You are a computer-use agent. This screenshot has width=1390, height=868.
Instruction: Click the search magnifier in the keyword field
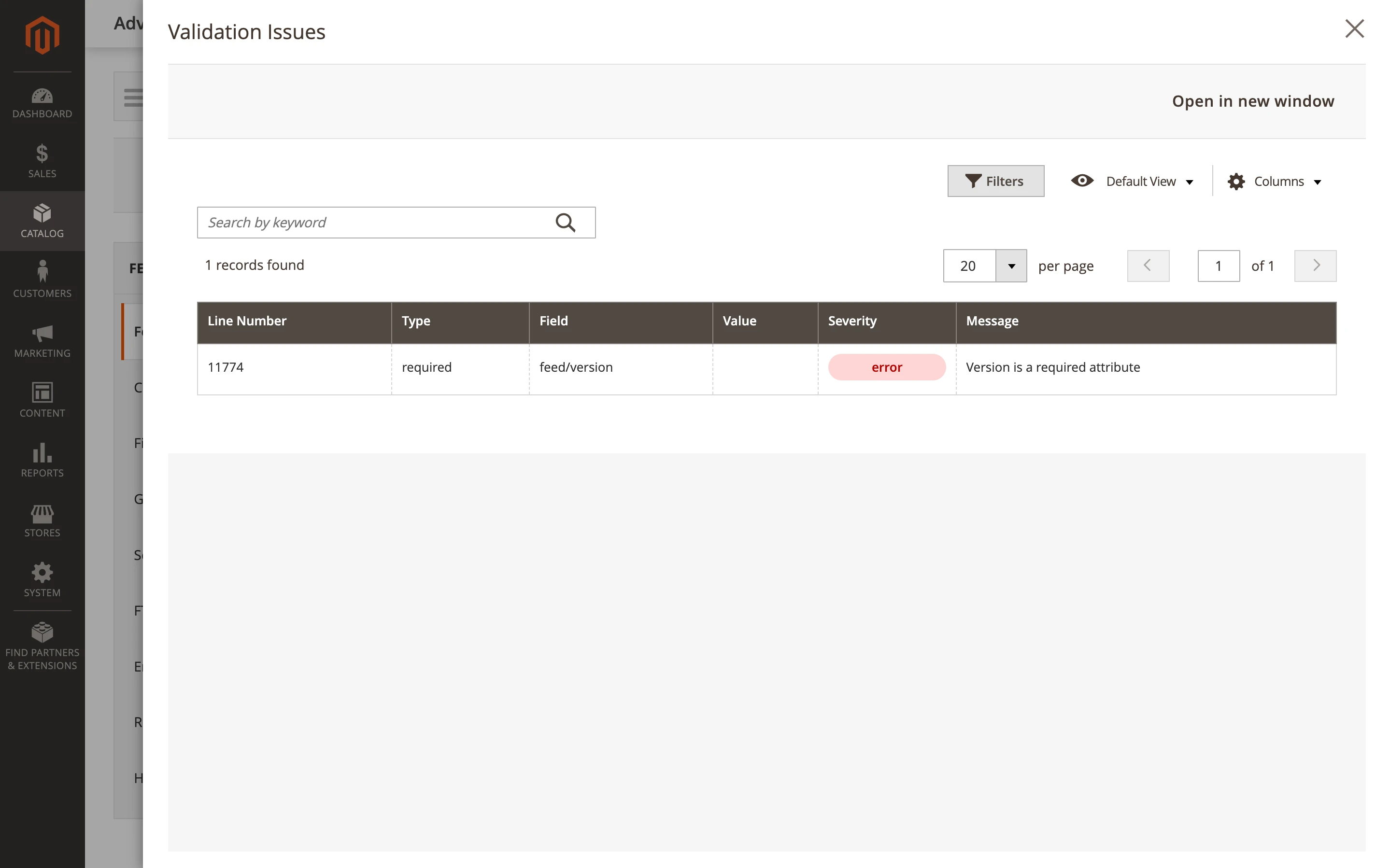pos(566,222)
